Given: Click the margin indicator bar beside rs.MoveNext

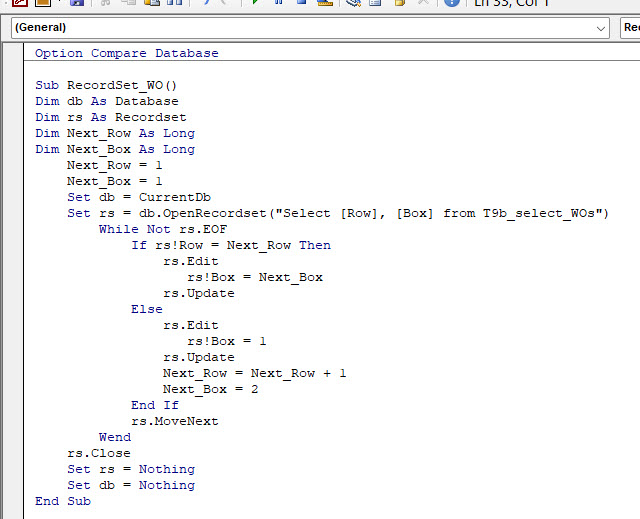Looking at the screenshot, I should pos(13,421).
